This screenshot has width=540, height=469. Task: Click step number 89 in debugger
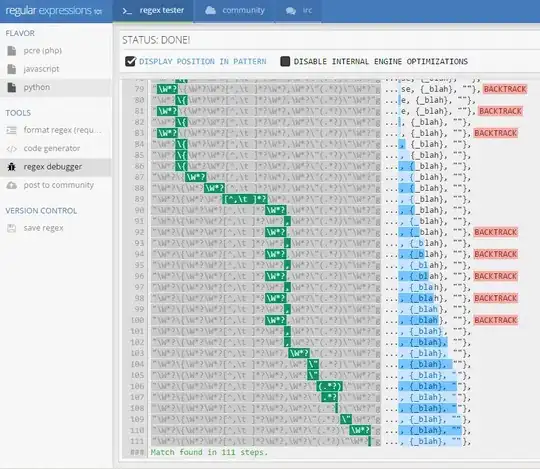[139, 199]
